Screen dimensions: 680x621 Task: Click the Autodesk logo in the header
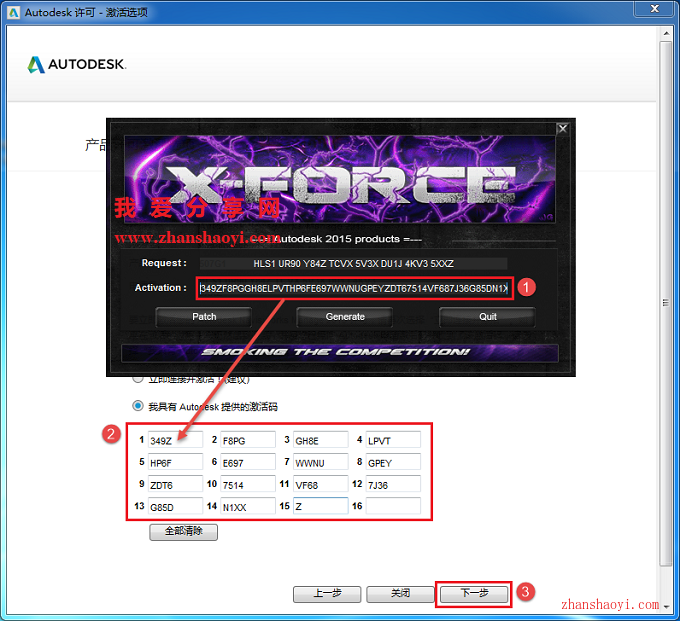click(x=77, y=65)
